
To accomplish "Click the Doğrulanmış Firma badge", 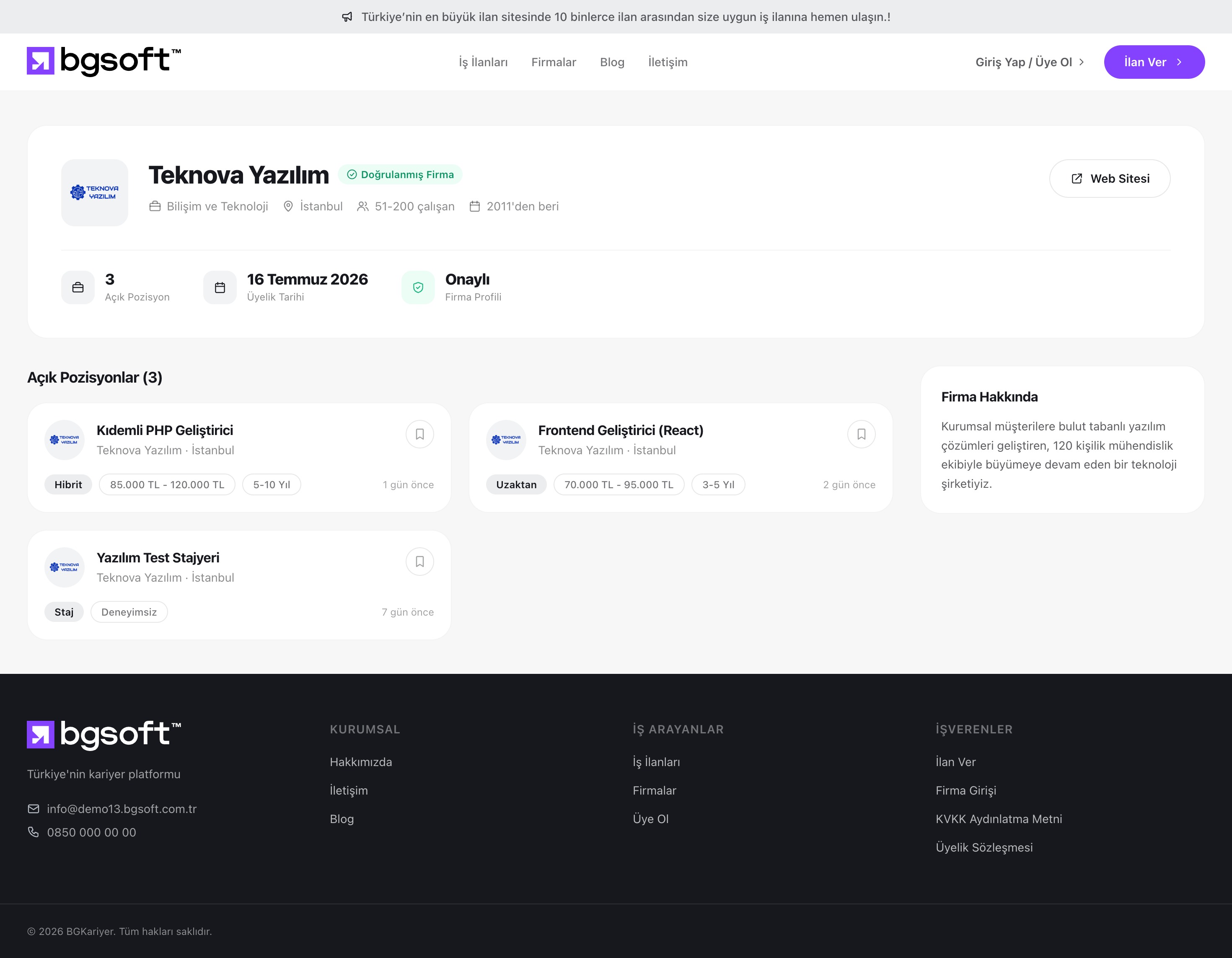I will [x=400, y=174].
